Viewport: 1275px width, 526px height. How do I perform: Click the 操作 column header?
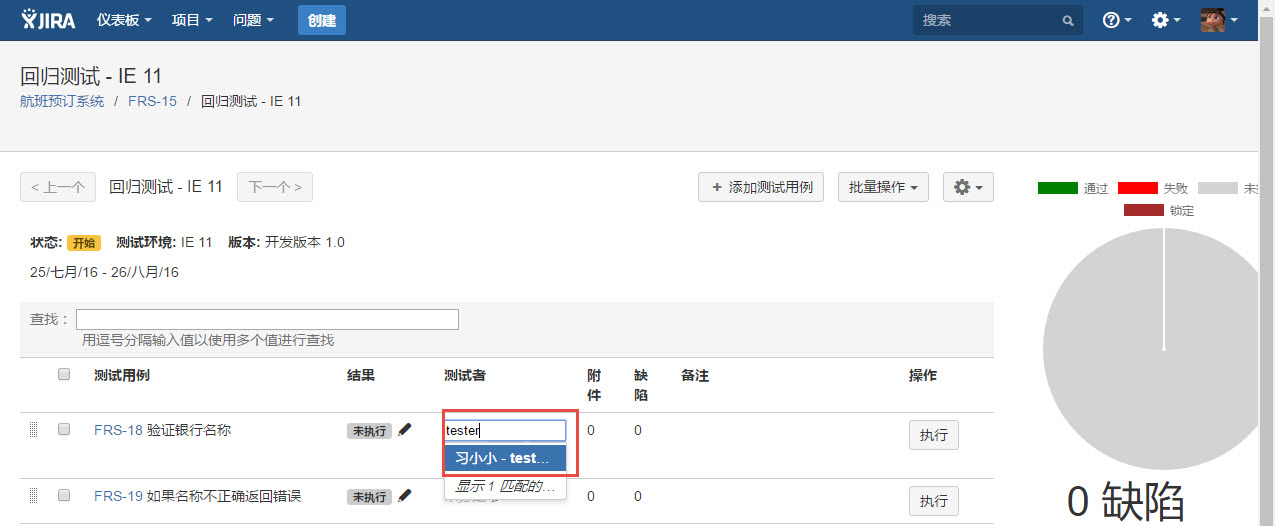pos(923,375)
